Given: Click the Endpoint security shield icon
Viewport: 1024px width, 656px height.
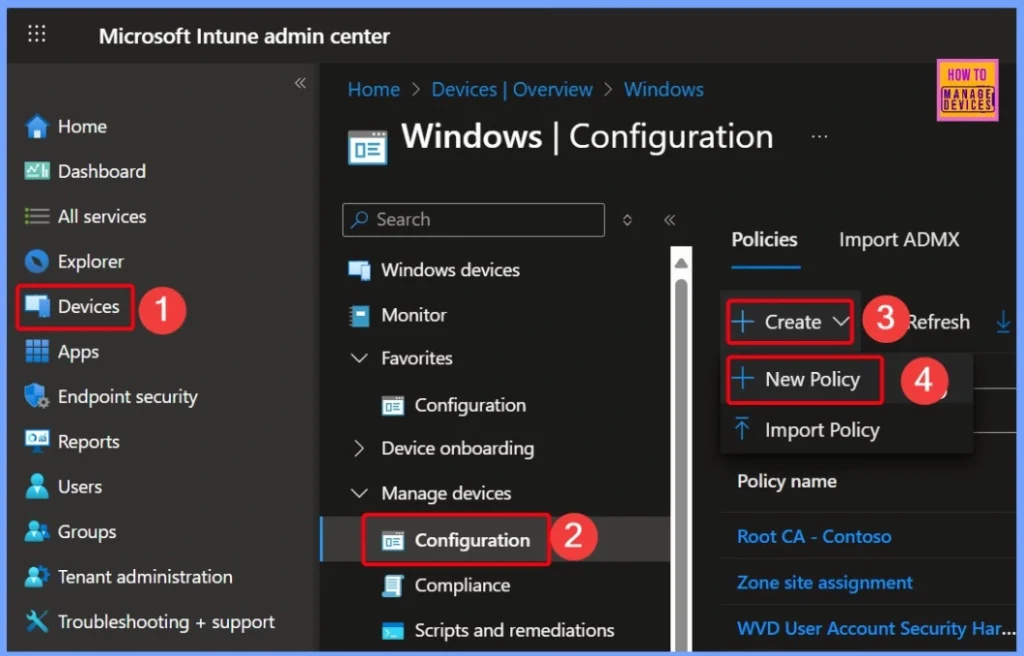Looking at the screenshot, I should [37, 396].
